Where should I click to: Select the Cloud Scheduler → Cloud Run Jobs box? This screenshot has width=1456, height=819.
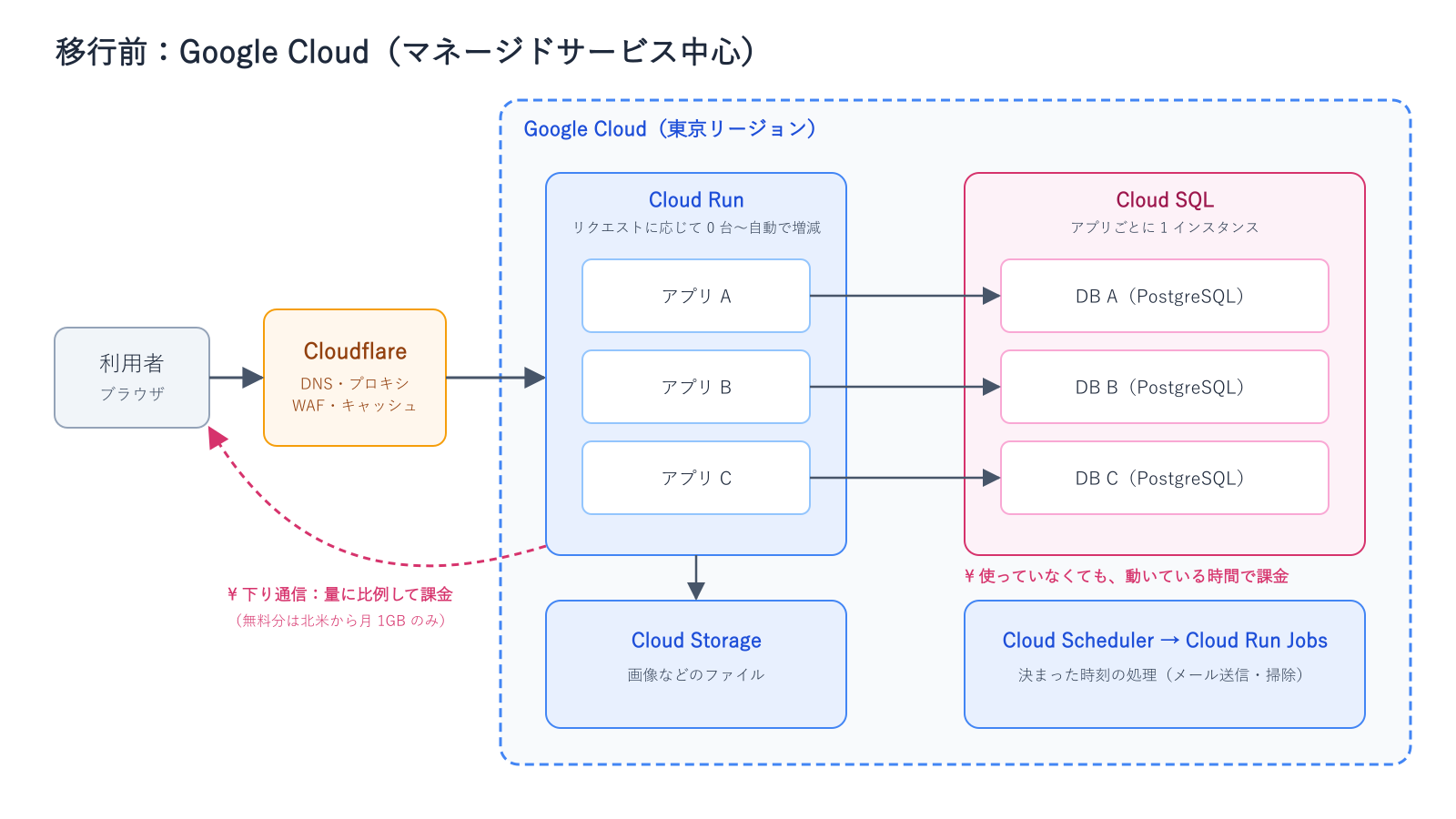(x=1165, y=664)
